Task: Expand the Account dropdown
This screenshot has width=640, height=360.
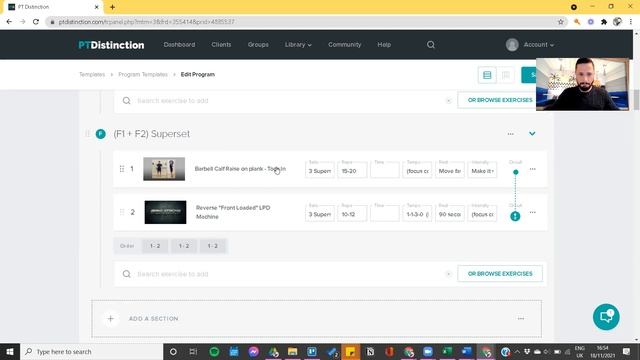Action: coord(538,45)
